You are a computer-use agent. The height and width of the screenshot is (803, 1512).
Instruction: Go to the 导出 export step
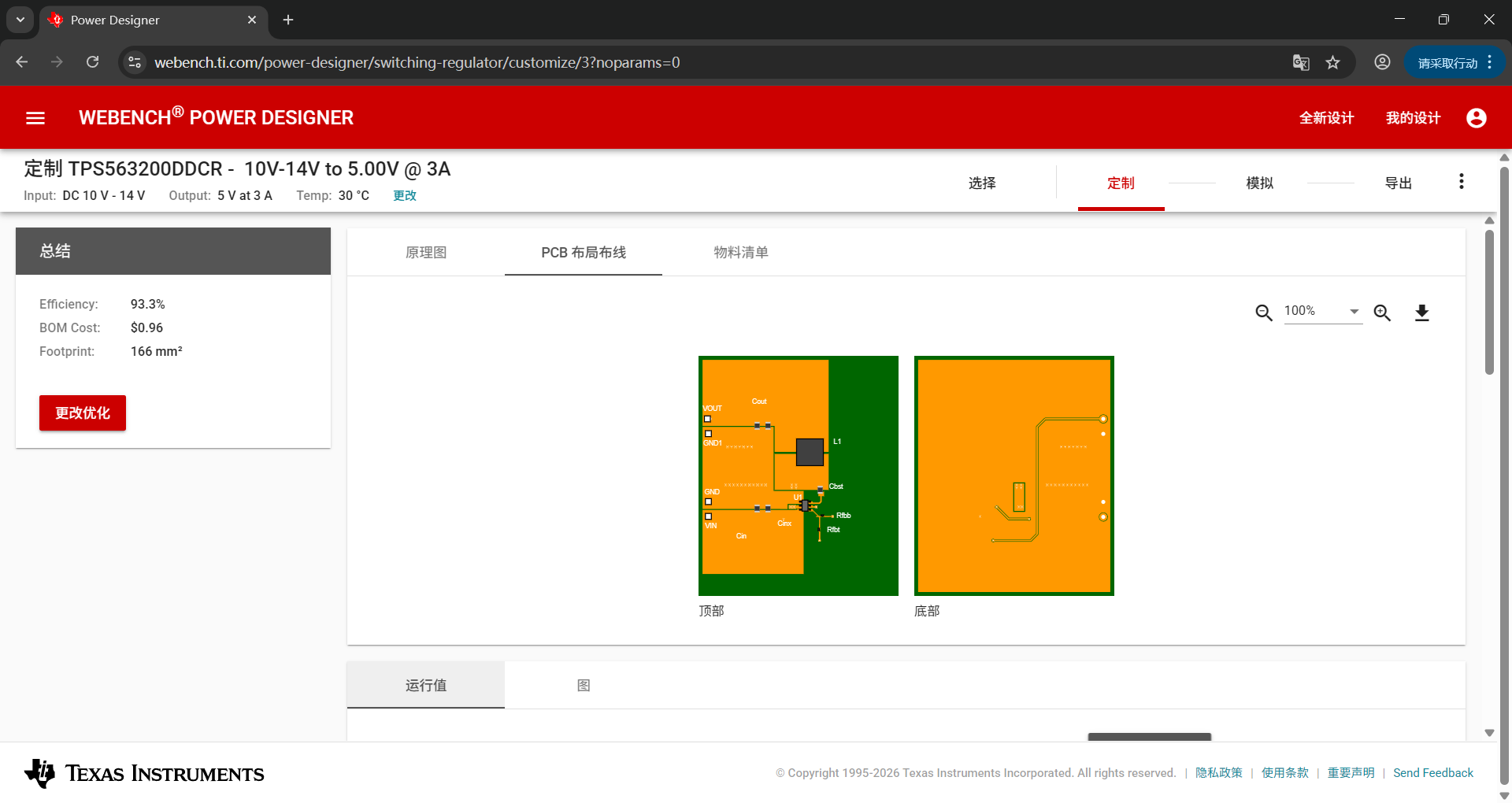tap(1399, 183)
